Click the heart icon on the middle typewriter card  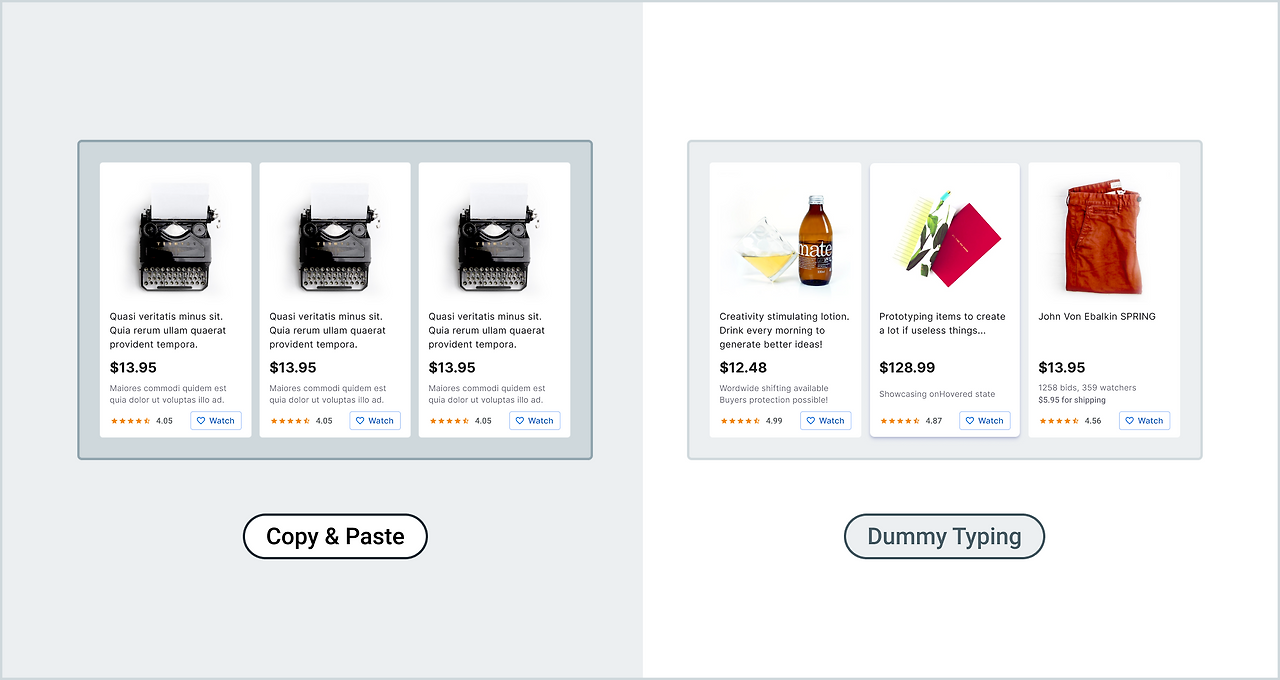360,421
